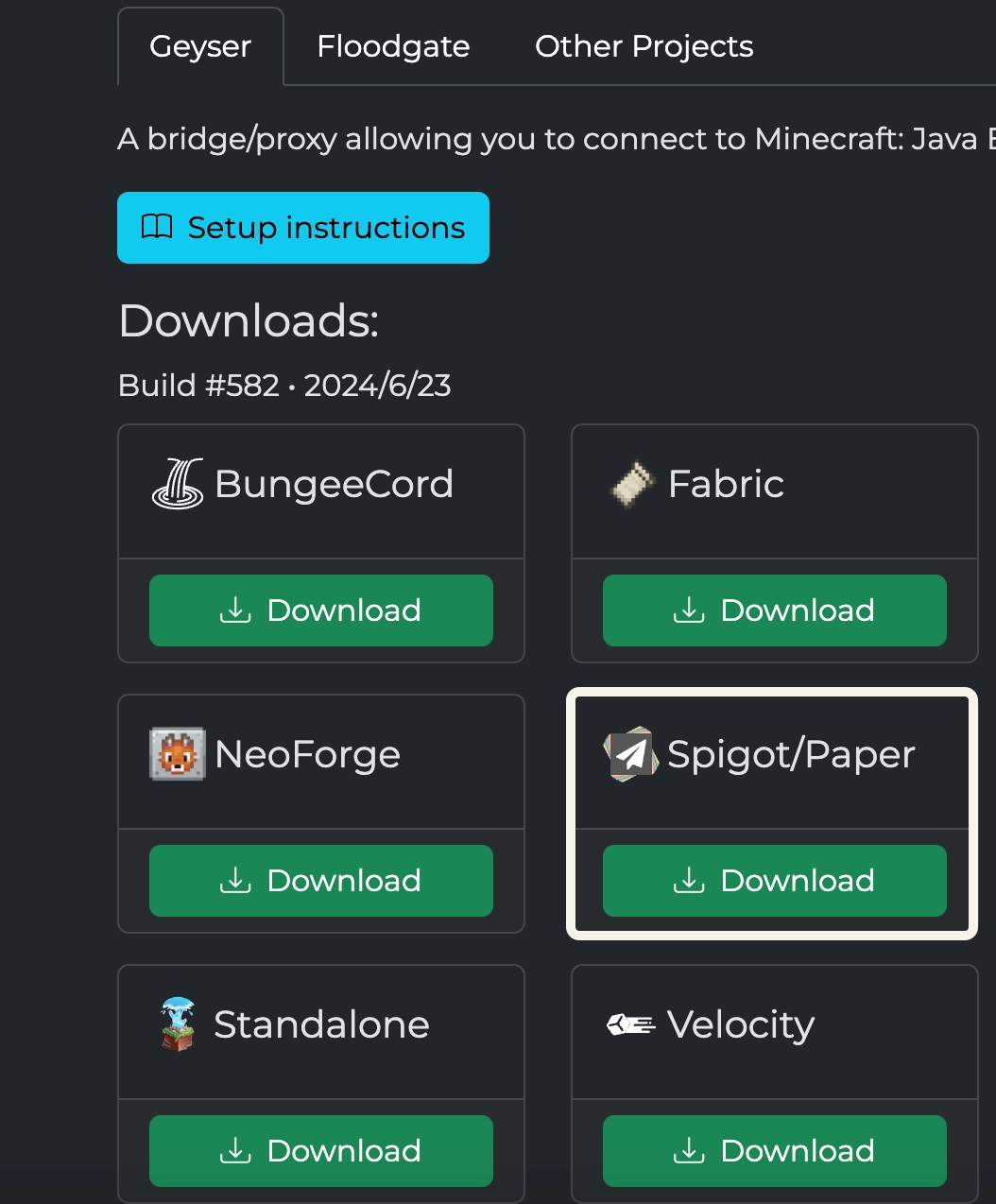The width and height of the screenshot is (996, 1204).
Task: Click download arrow icon in BungeeCord button
Action: (235, 611)
